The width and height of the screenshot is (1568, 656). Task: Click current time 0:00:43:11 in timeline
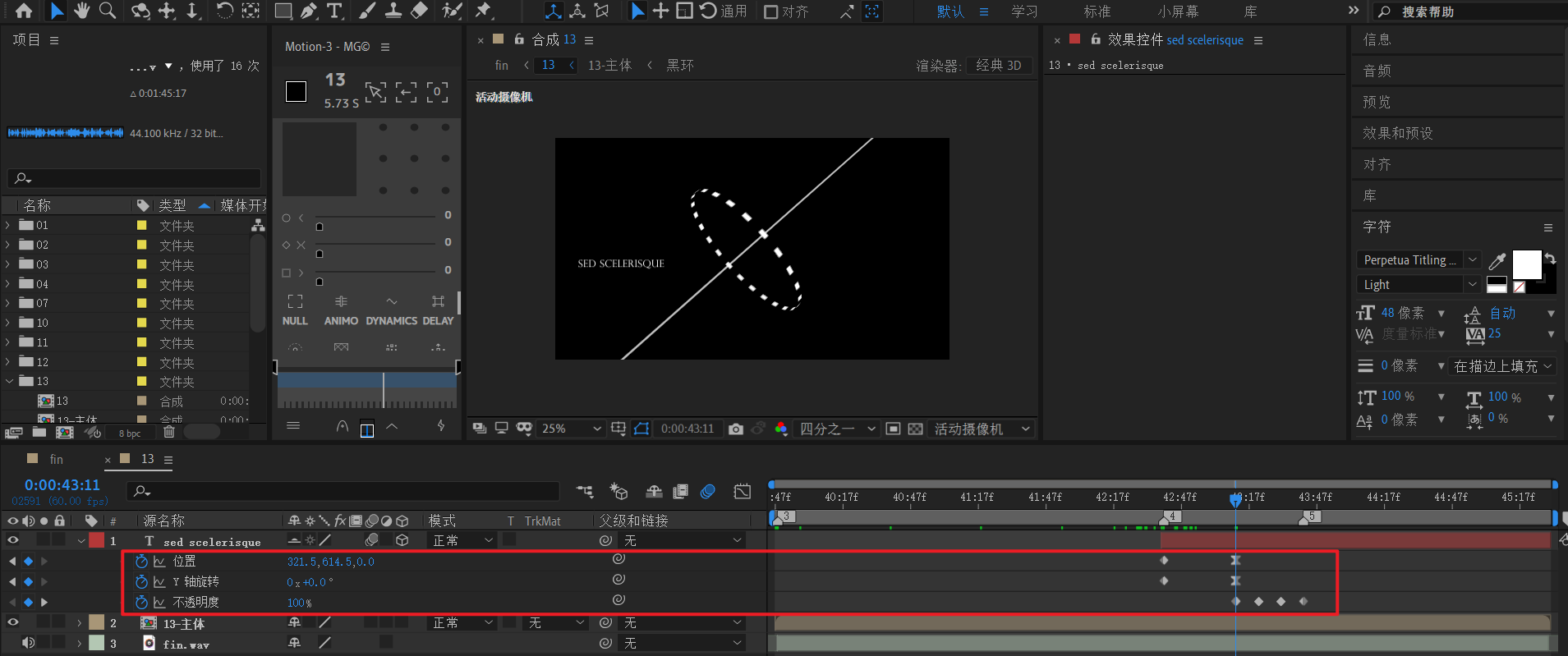click(x=62, y=485)
